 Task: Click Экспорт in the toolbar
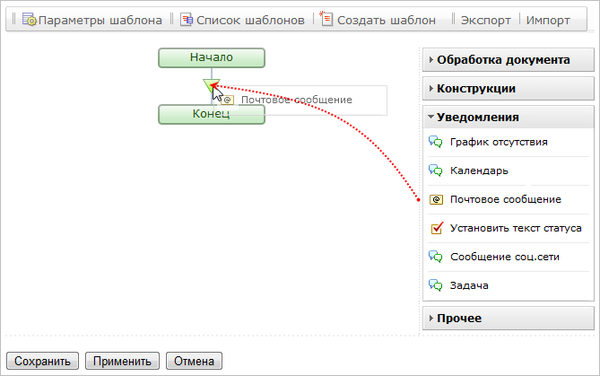[486, 20]
